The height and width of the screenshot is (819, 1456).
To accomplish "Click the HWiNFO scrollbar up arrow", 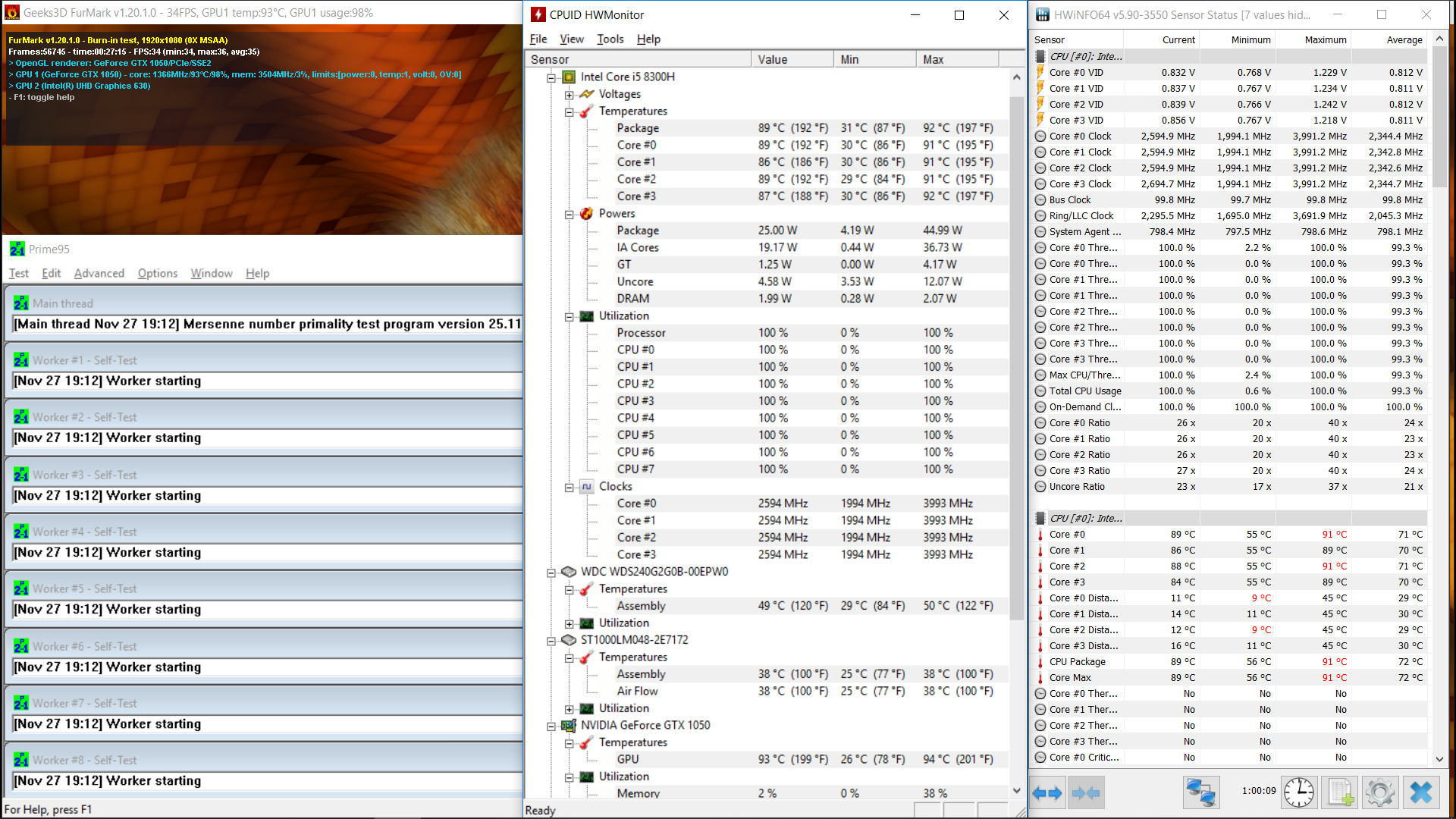I will coord(1439,38).
